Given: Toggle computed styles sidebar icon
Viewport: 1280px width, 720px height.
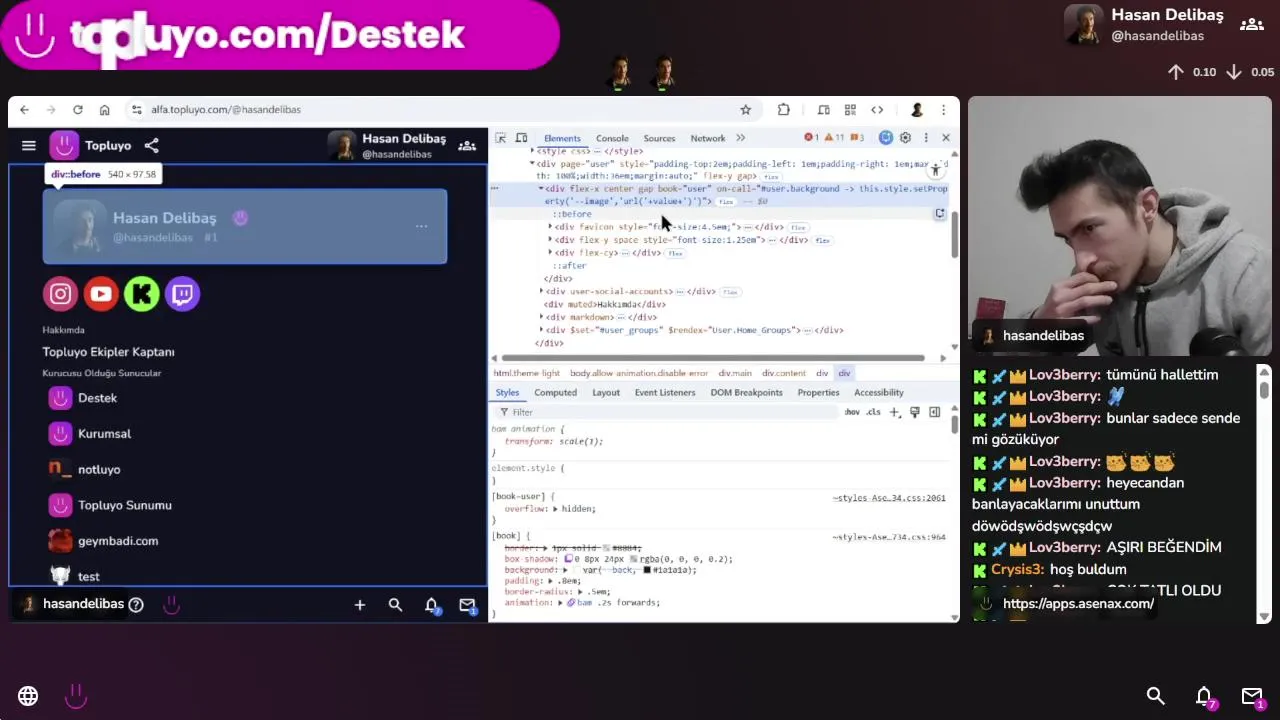Looking at the screenshot, I should (935, 412).
